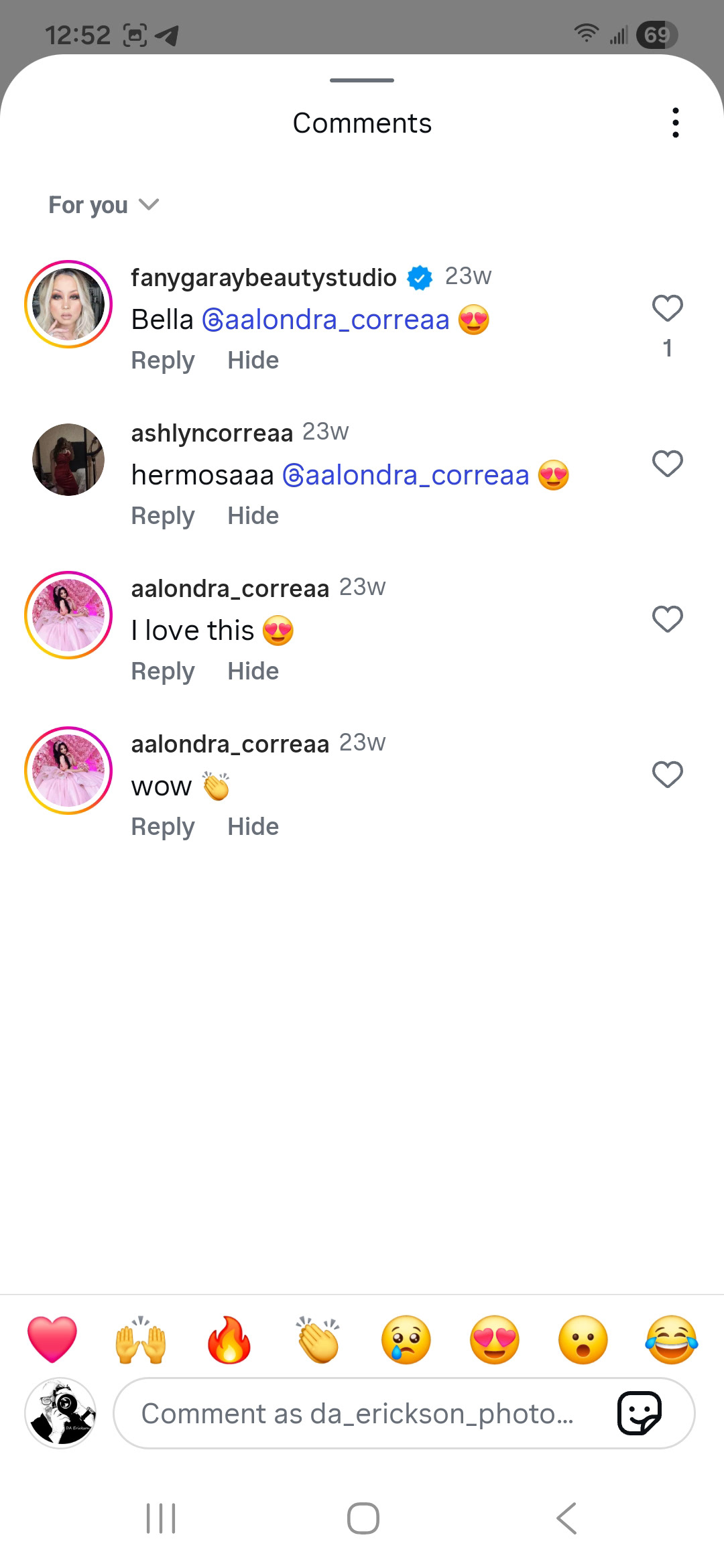Insert the laughing tears quick emoji
Screen dimensions: 724x1568
tap(672, 1340)
